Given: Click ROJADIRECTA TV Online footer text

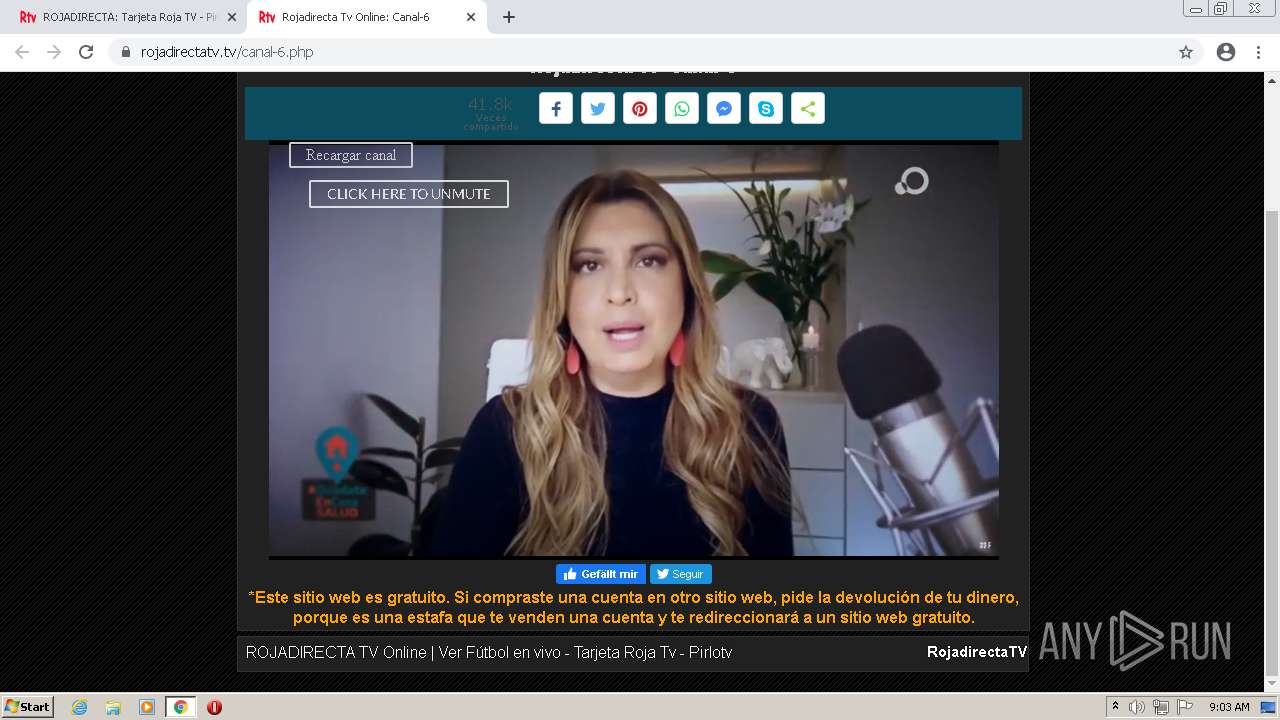Looking at the screenshot, I should [489, 652].
